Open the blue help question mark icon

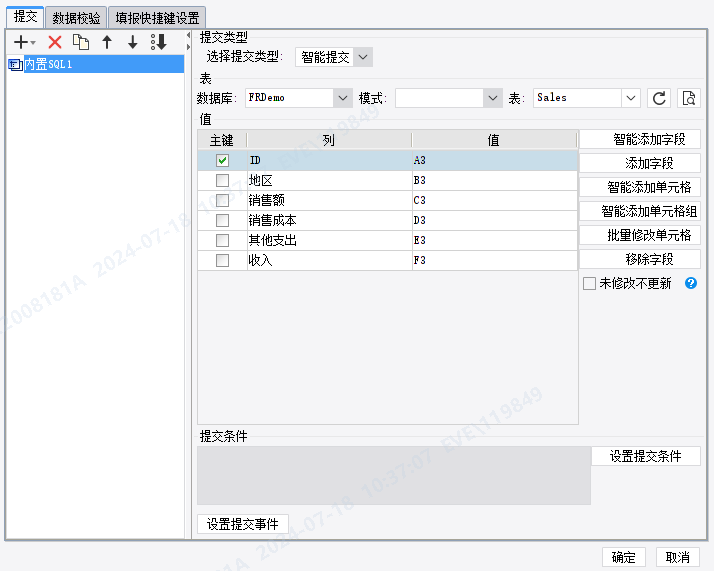tap(691, 283)
